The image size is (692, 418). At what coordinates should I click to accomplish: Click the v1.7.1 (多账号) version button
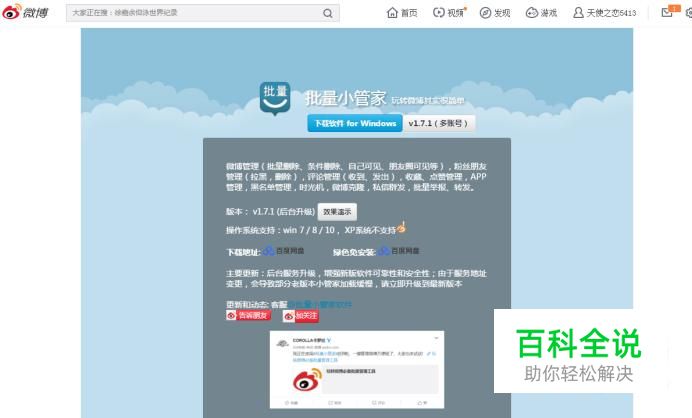[438, 123]
